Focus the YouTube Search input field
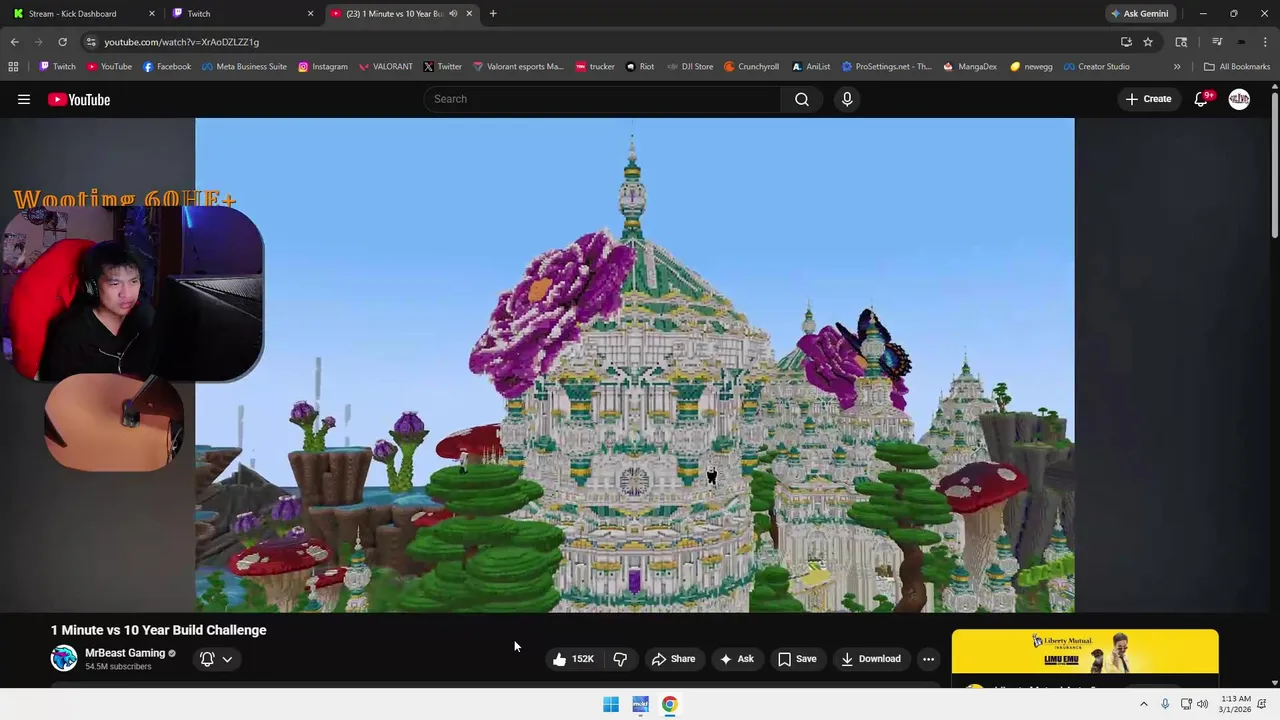This screenshot has height=720, width=1280. [603, 99]
